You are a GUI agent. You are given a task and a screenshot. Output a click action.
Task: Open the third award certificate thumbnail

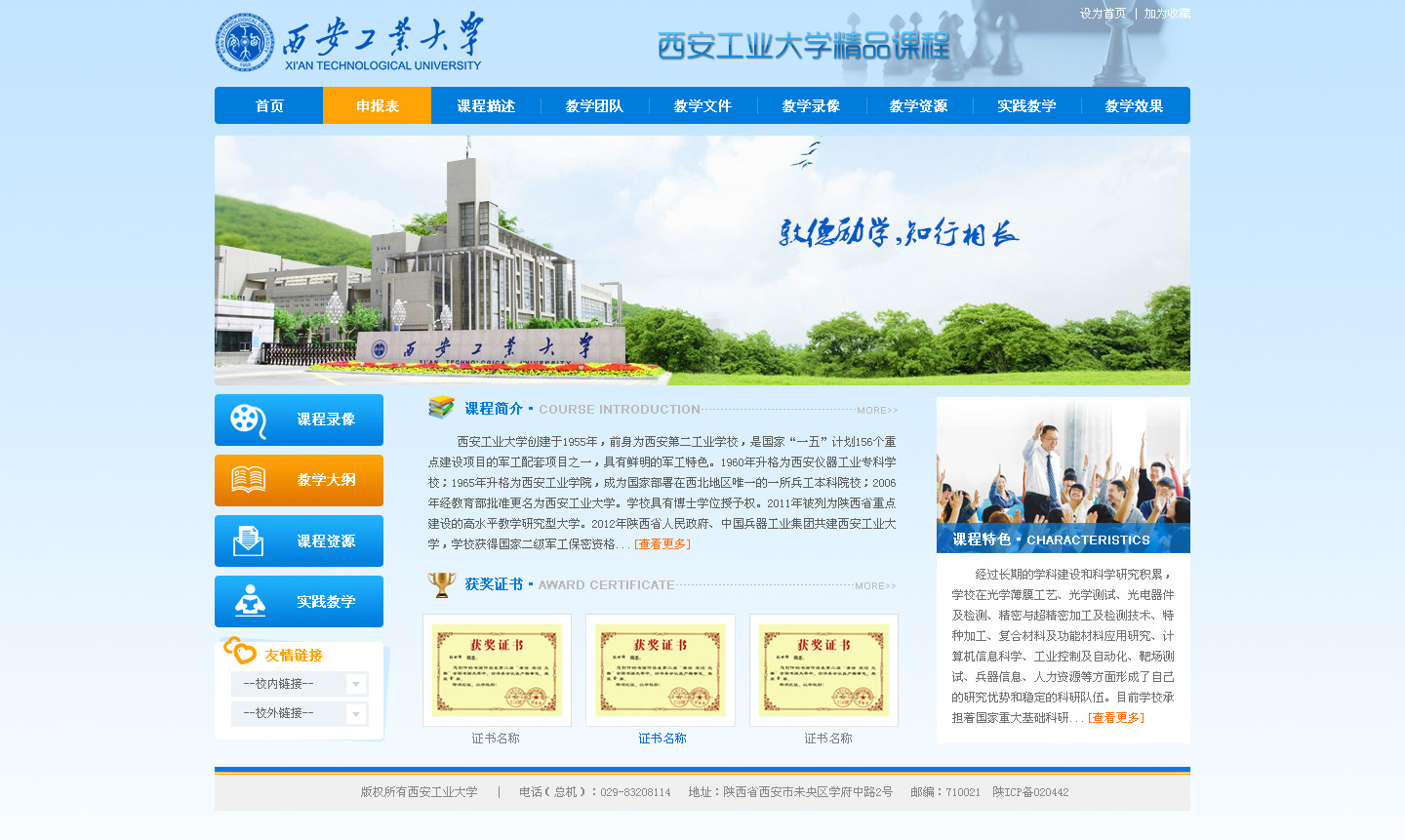(823, 670)
